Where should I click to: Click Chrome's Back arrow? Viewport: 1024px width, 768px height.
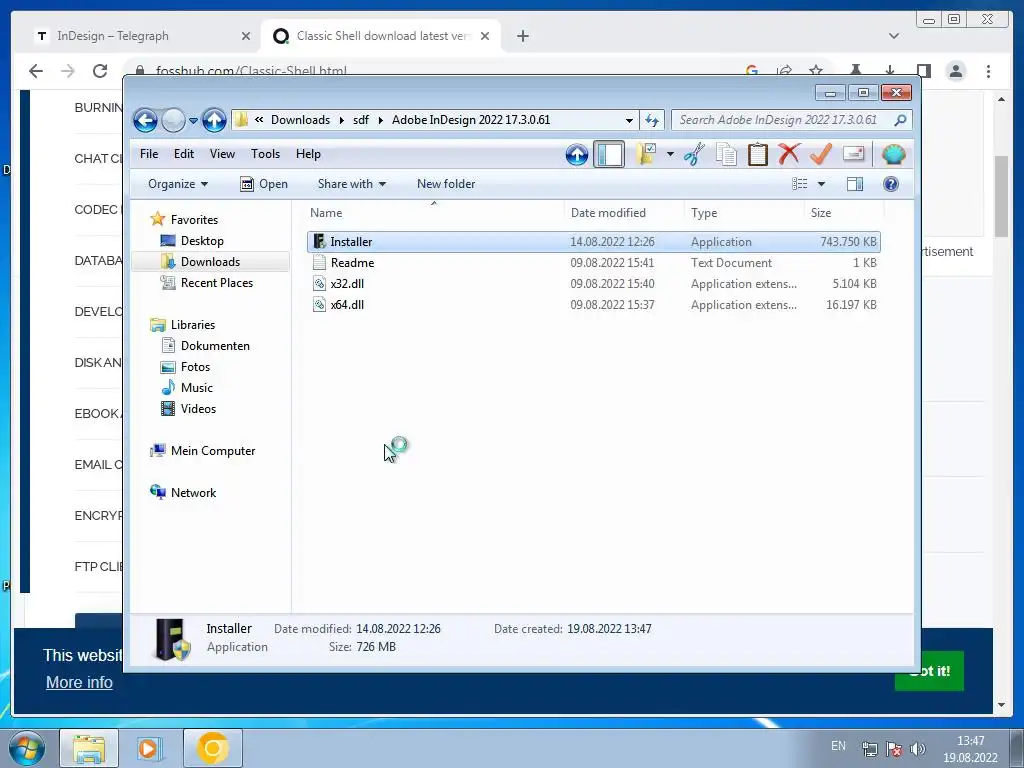pos(36,71)
